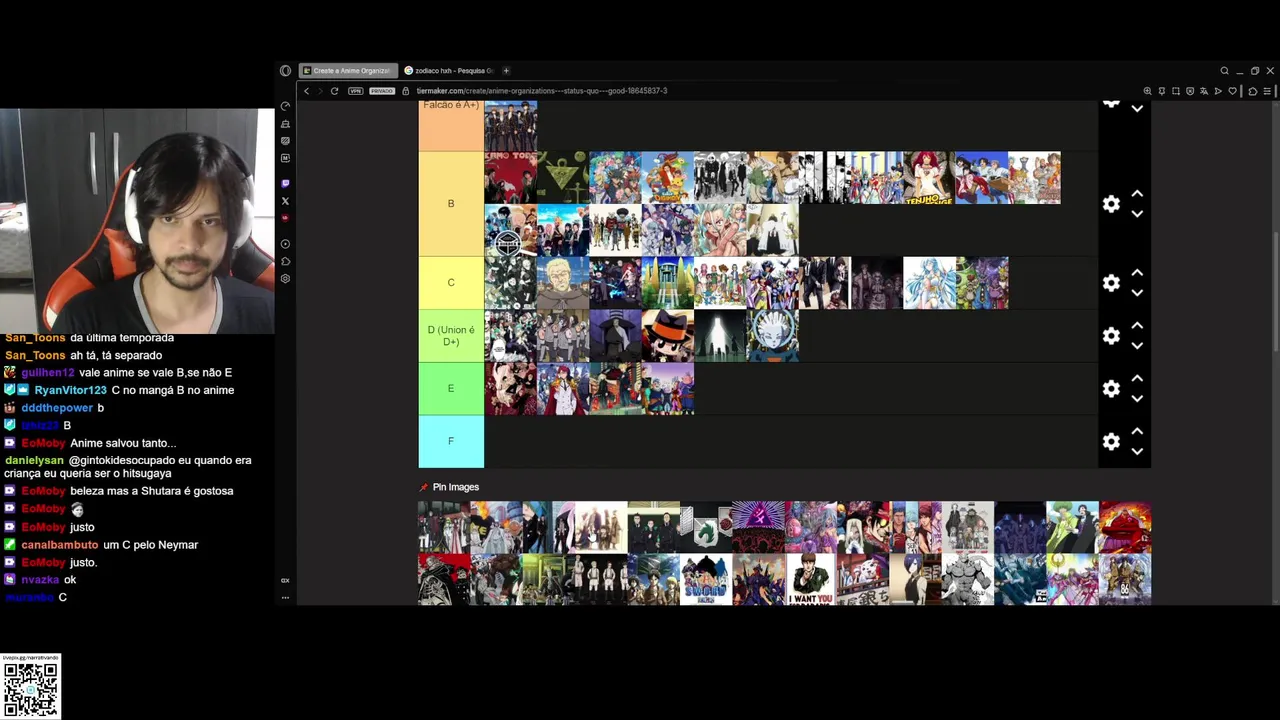Switch to Create a Anime Organizat tab
The image size is (1280, 720).
[348, 71]
